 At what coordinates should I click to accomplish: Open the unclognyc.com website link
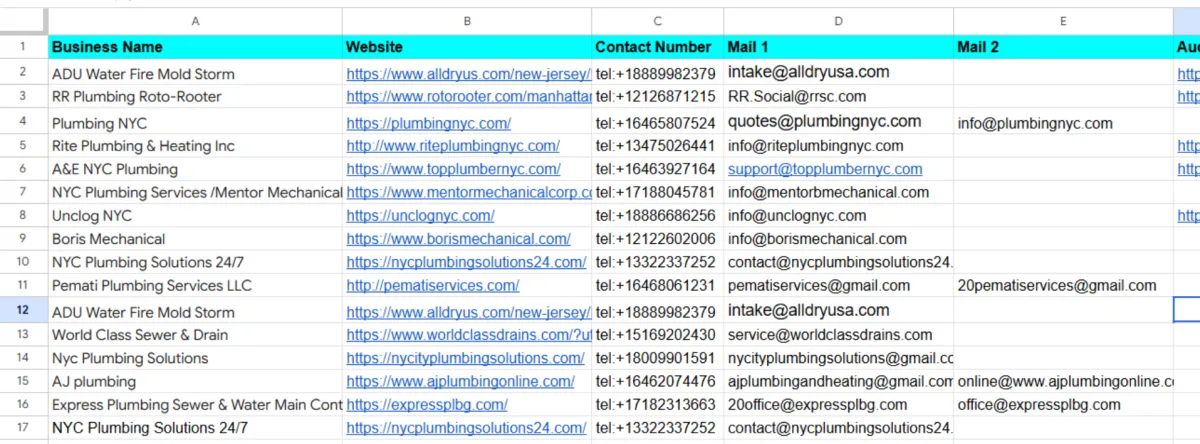421,215
